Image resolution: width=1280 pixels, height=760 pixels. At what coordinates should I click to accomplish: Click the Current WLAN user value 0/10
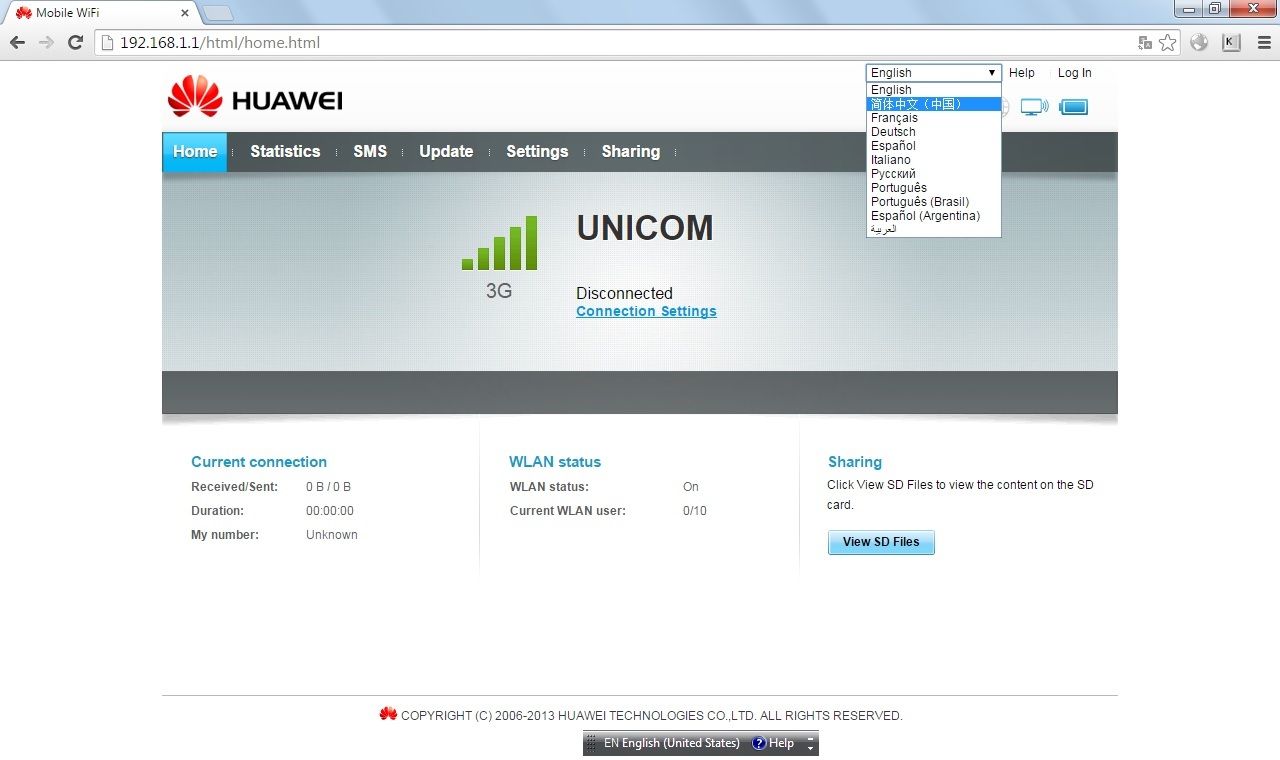(x=695, y=511)
